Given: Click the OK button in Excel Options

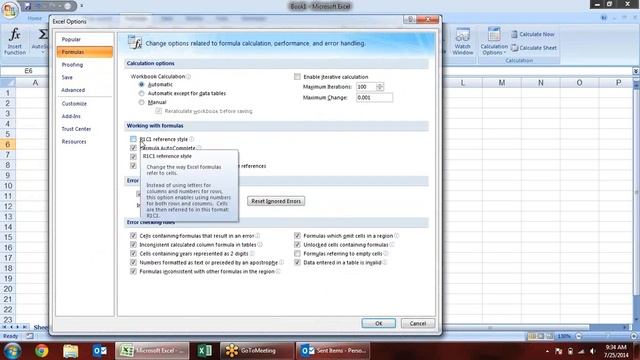Looking at the screenshot, I should [x=378, y=323].
